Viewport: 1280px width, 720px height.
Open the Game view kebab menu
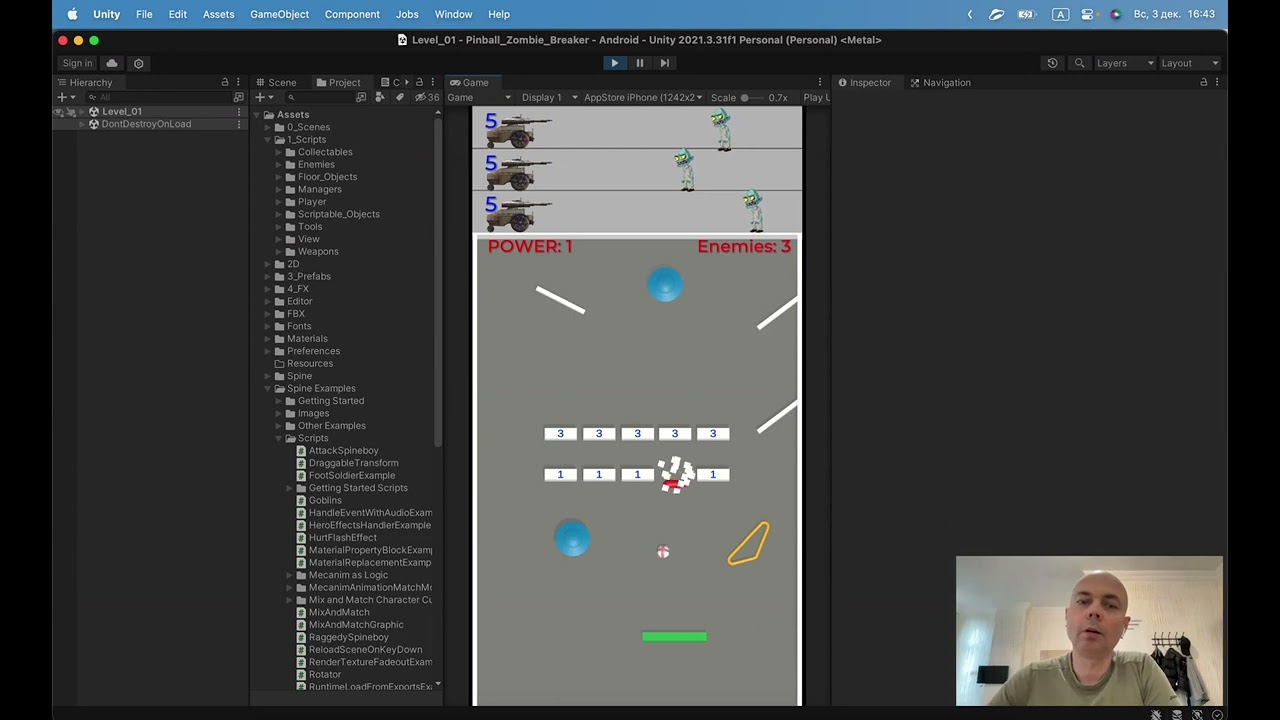pyautogui.click(x=820, y=82)
